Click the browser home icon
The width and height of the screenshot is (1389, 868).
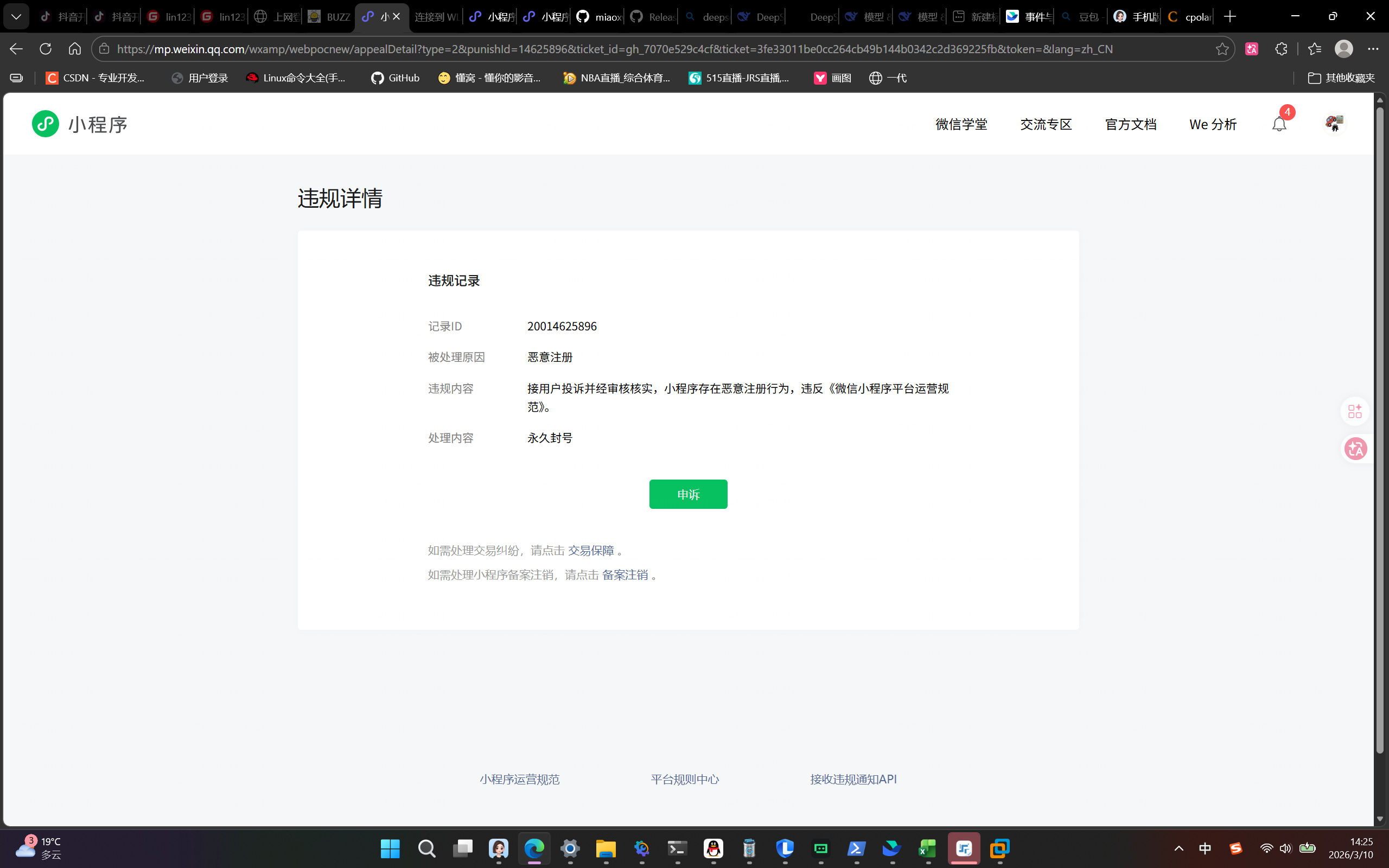pos(75,49)
